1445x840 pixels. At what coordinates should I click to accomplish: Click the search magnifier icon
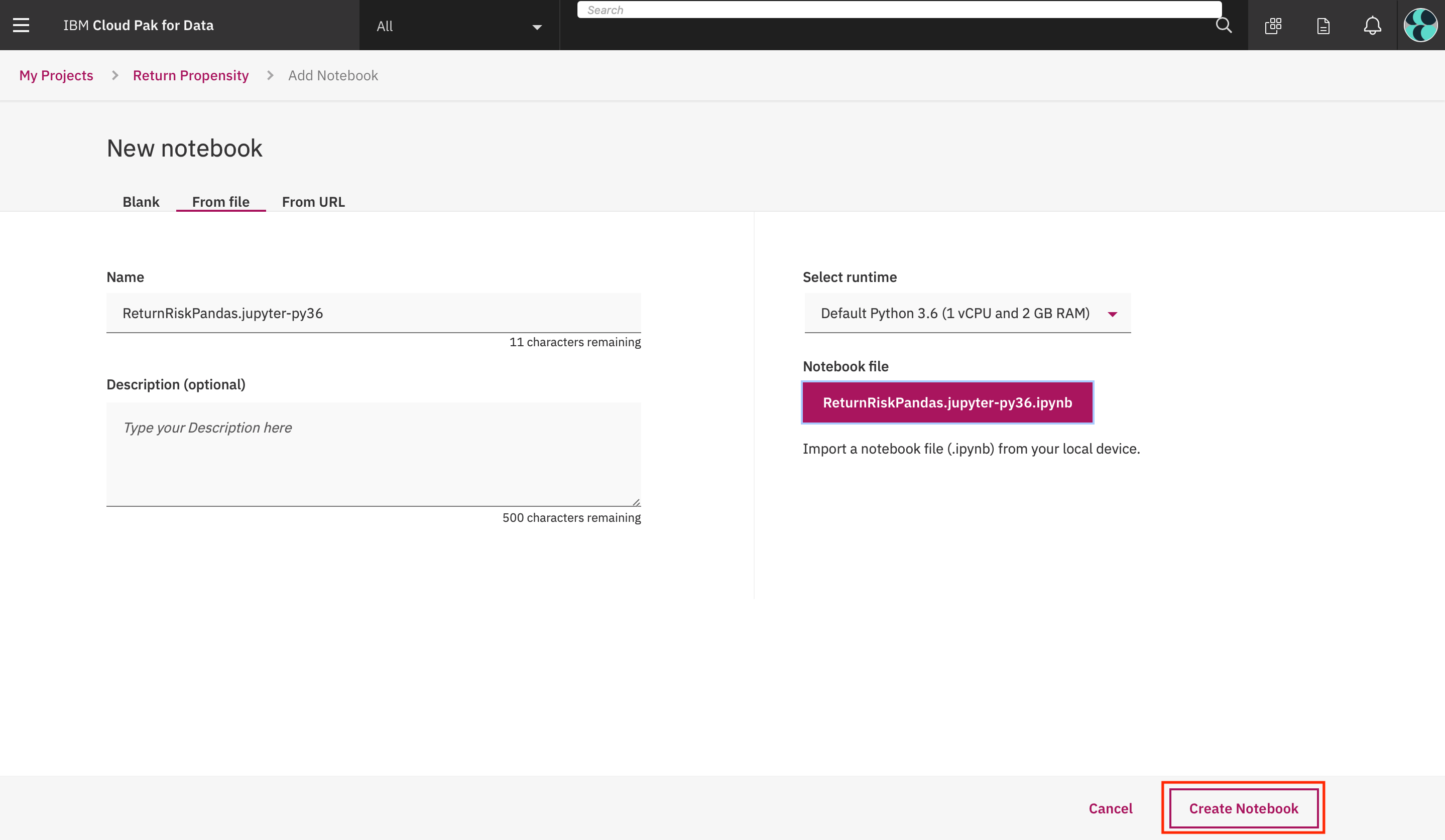click(1223, 25)
